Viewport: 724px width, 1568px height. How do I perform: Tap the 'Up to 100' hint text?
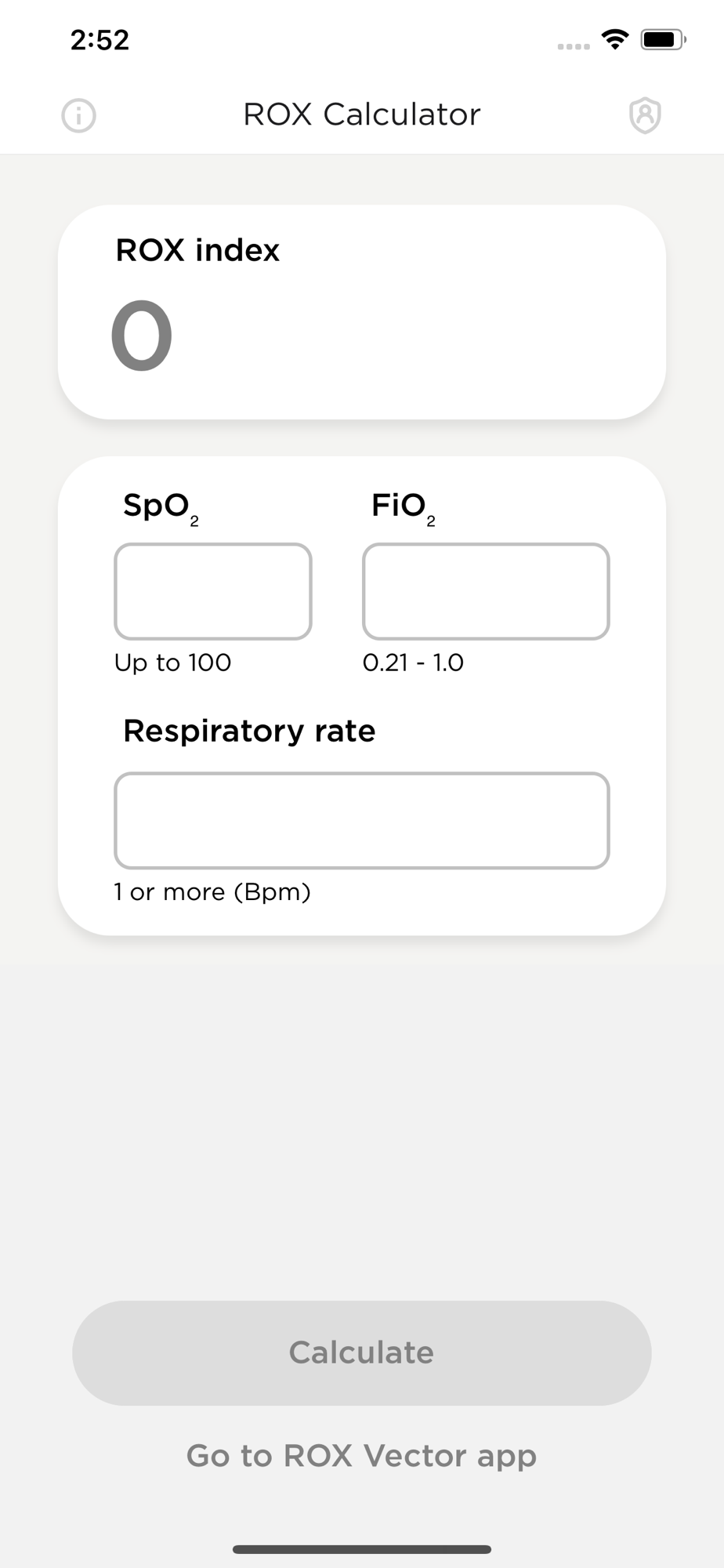[x=172, y=662]
